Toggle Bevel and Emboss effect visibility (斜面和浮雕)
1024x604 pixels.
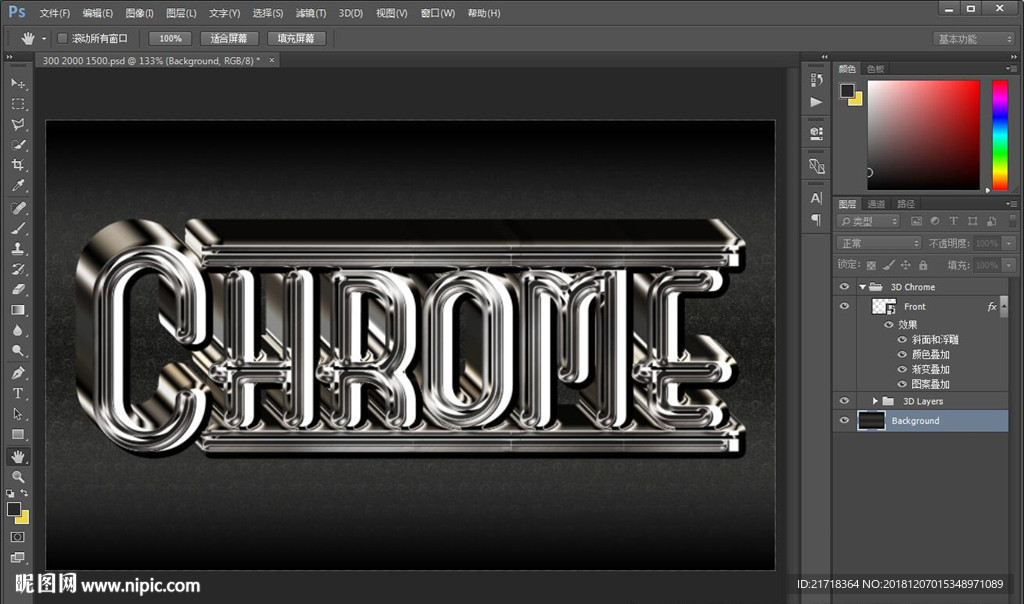[x=902, y=340]
